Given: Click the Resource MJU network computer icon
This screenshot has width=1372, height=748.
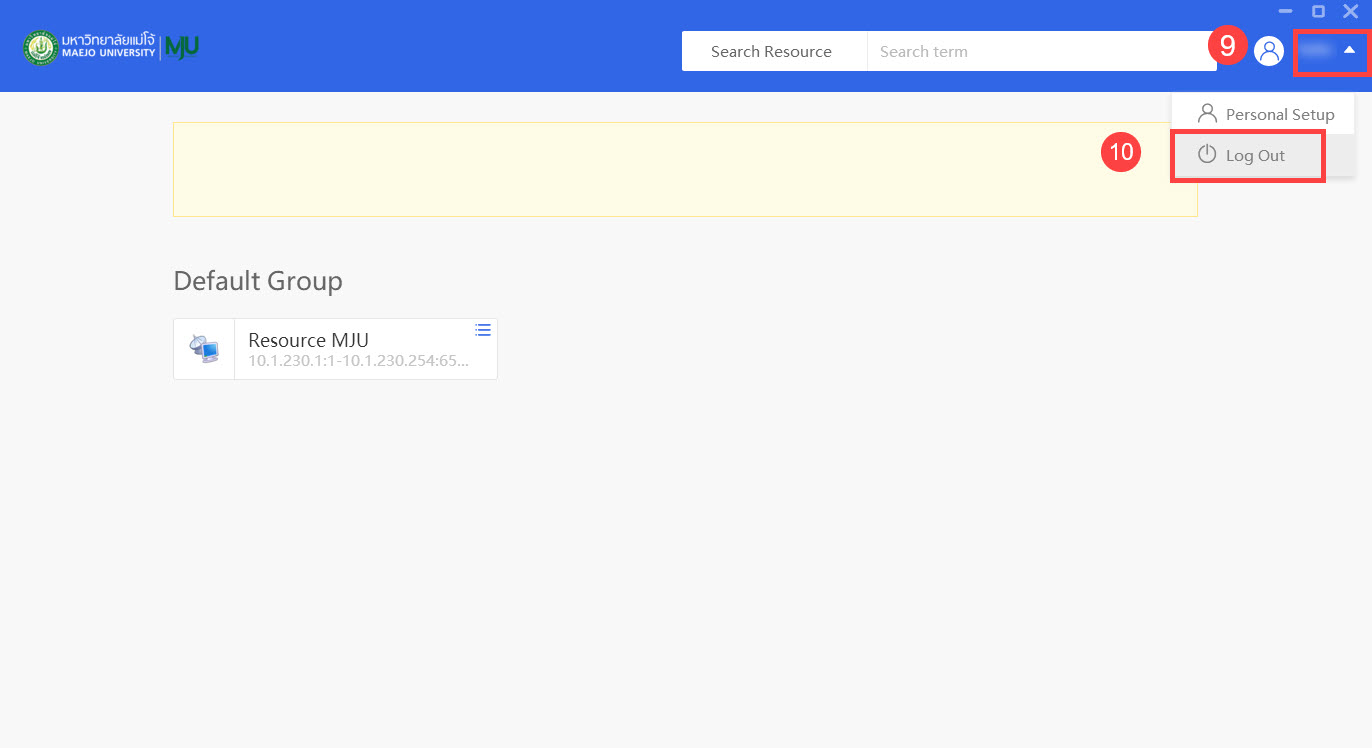Looking at the screenshot, I should (x=204, y=349).
